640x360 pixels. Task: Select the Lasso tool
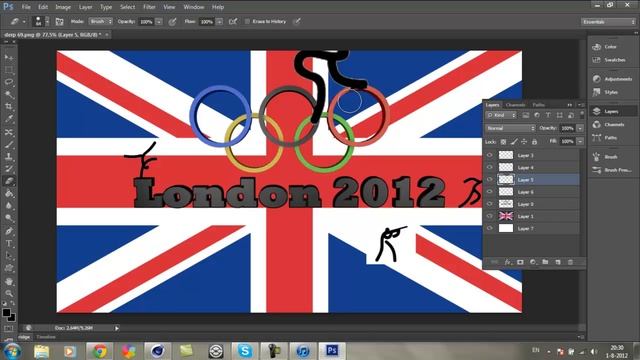point(9,82)
